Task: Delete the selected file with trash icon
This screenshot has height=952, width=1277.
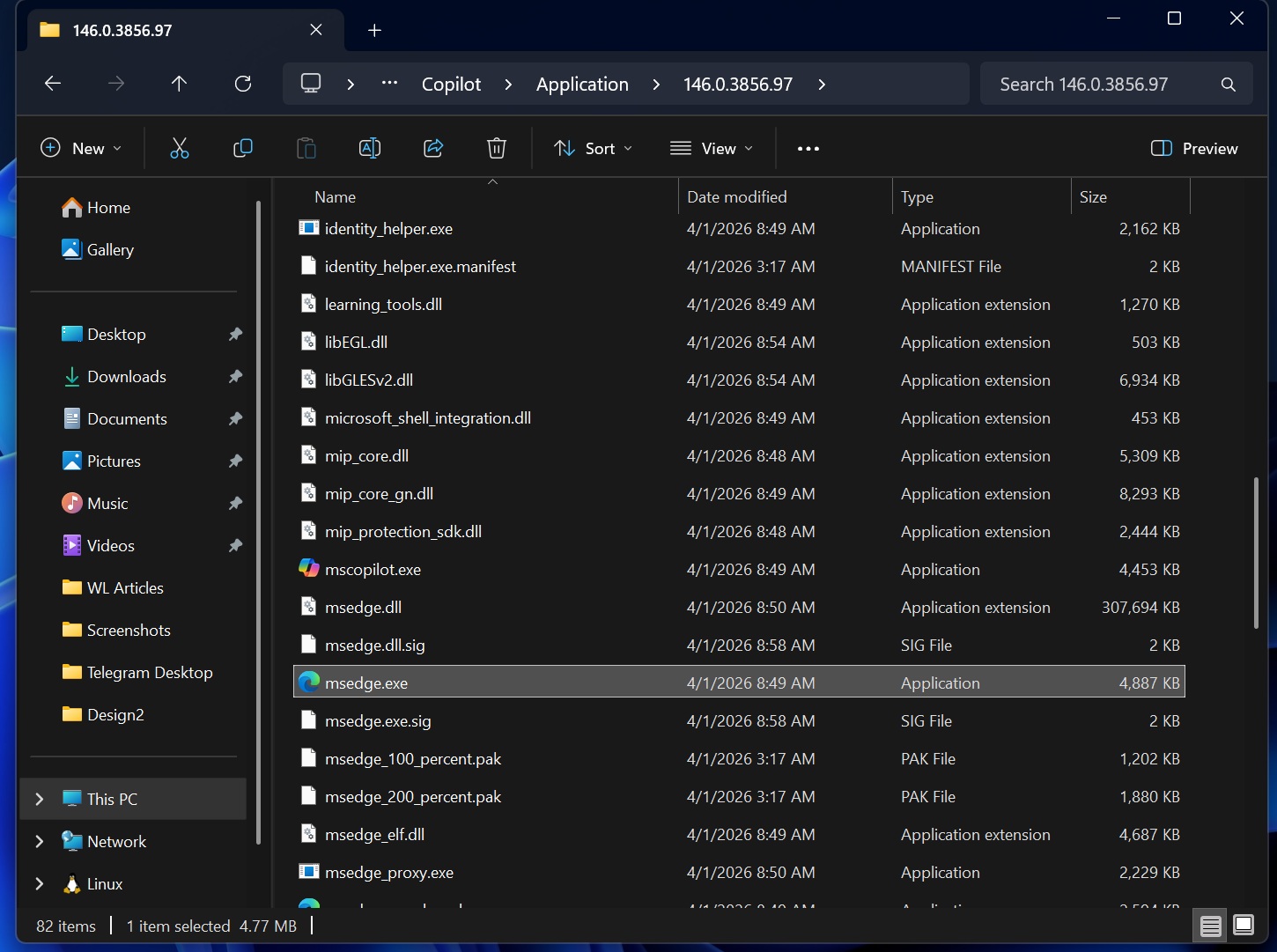Action: [497, 148]
